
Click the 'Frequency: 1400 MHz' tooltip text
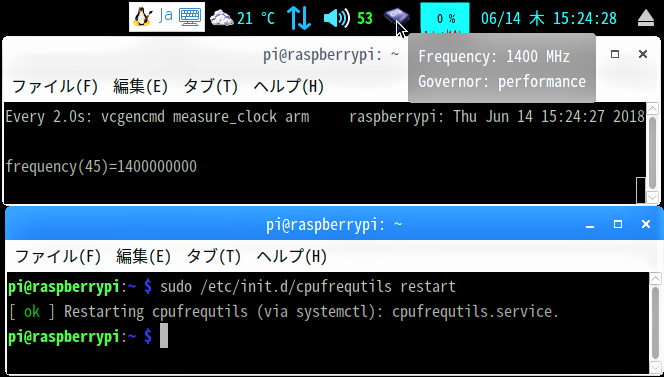(x=494, y=56)
